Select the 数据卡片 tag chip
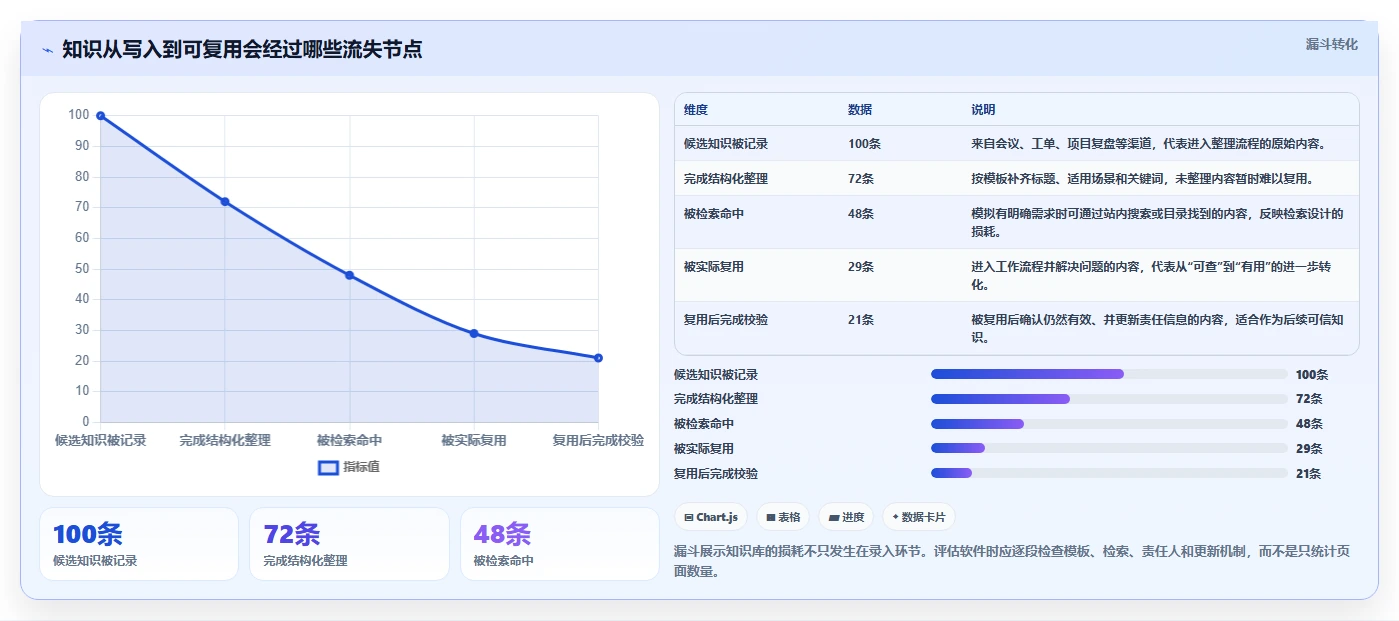 [919, 517]
